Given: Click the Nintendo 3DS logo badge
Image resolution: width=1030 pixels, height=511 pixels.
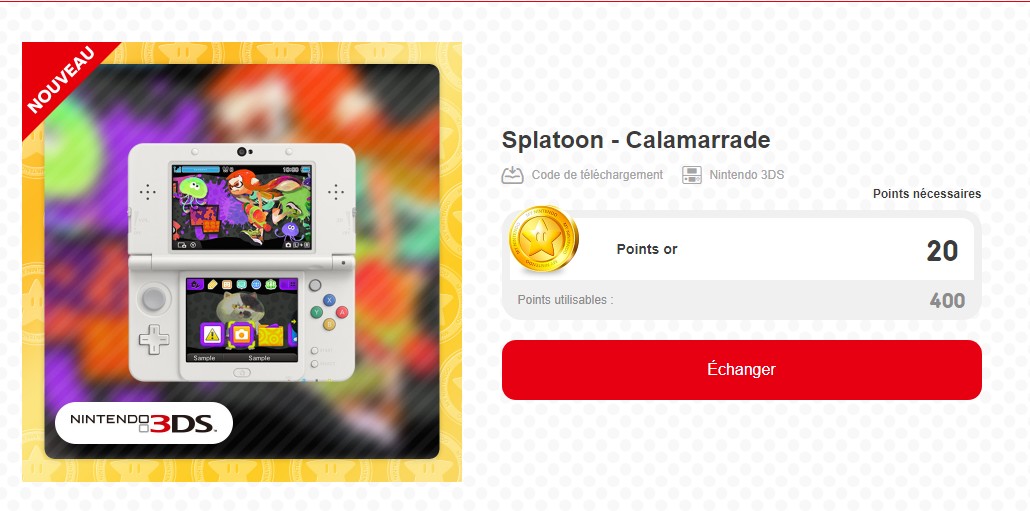Looking at the screenshot, I should coord(144,423).
